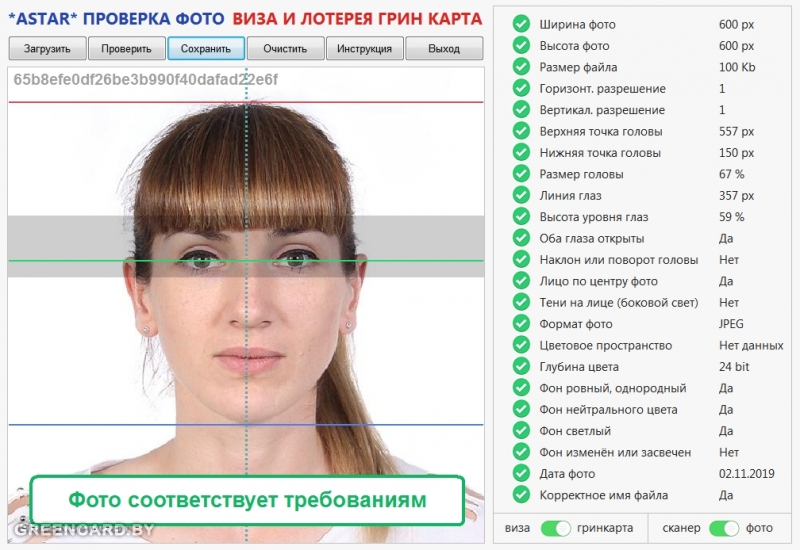Viewport: 800px width, 550px height.
Task: Click the checkmark beside Линия глаз
Action: tap(521, 195)
